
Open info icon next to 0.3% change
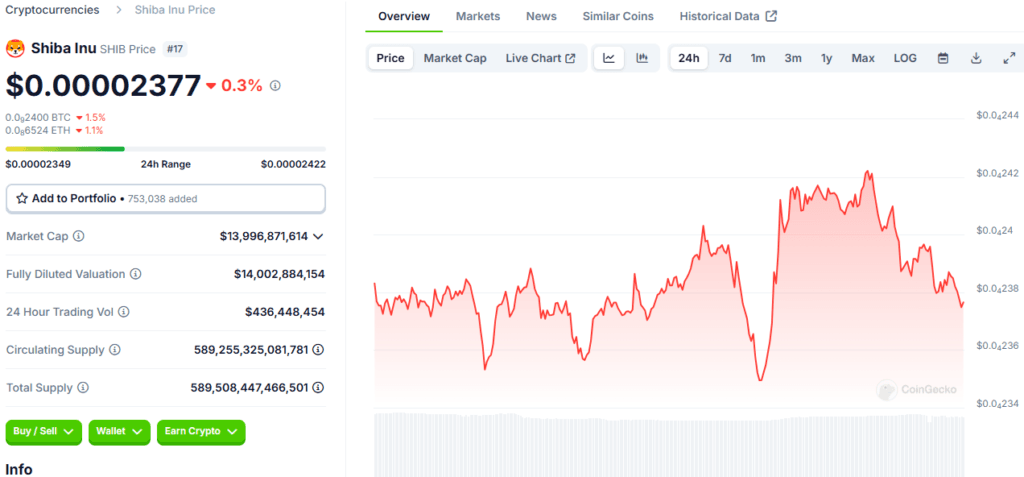tap(275, 86)
